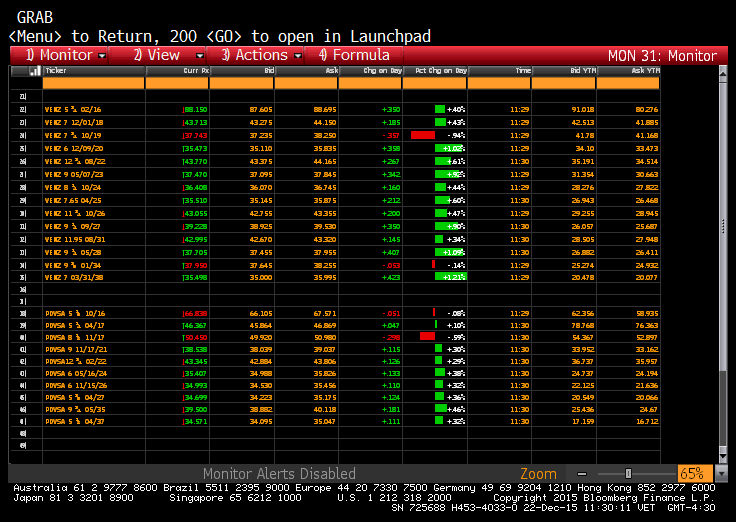The height and width of the screenshot is (522, 736).
Task: Click the current price 88.150
Action: coord(195,109)
